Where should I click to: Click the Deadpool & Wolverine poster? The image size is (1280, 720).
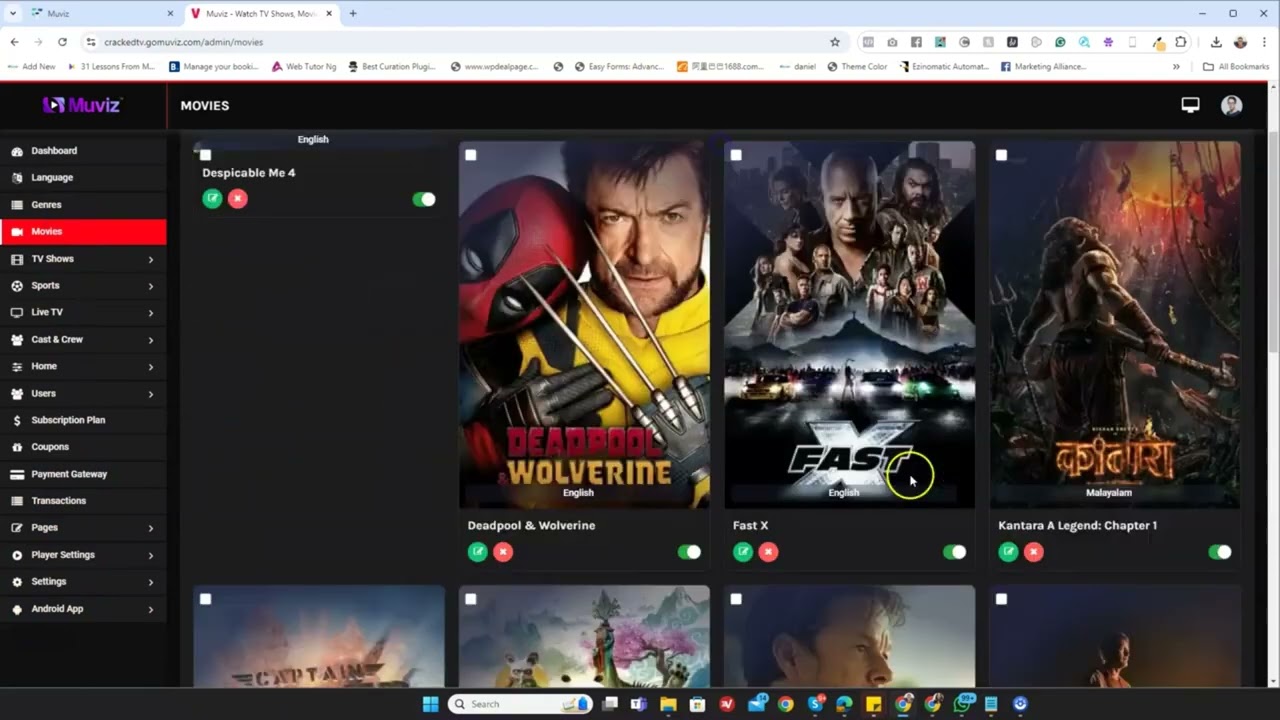point(584,325)
